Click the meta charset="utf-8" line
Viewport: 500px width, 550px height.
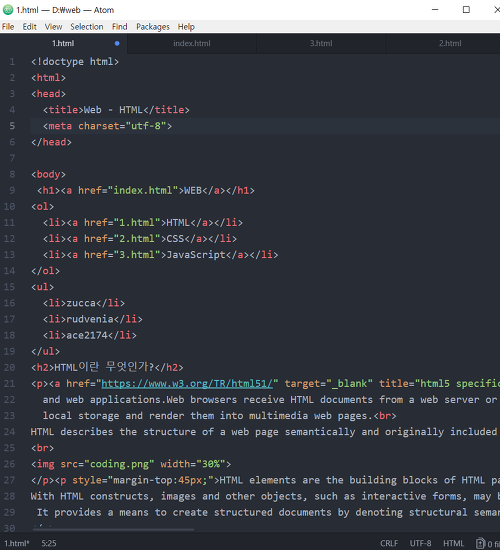coord(107,126)
